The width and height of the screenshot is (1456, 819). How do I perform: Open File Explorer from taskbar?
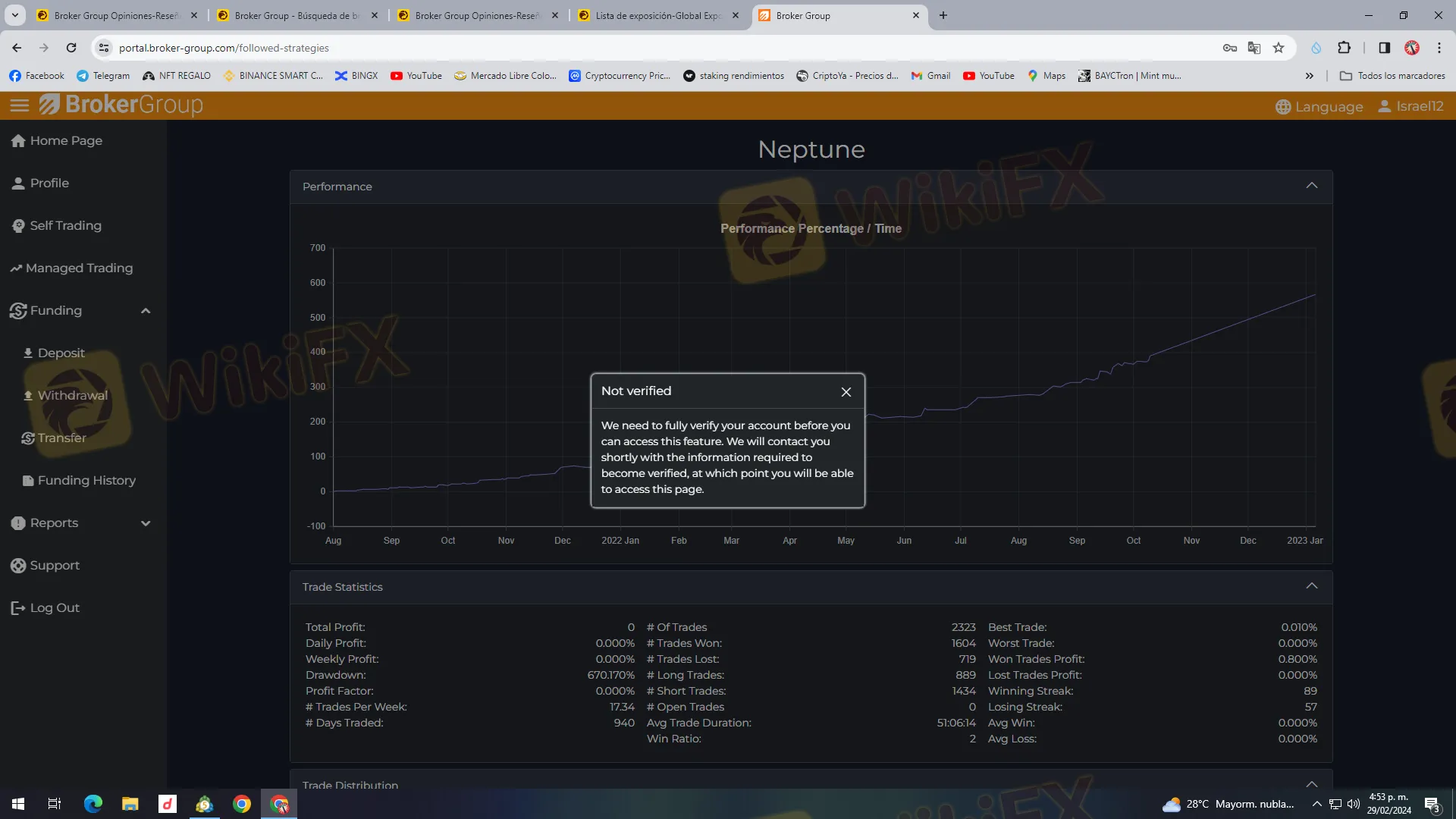point(130,804)
